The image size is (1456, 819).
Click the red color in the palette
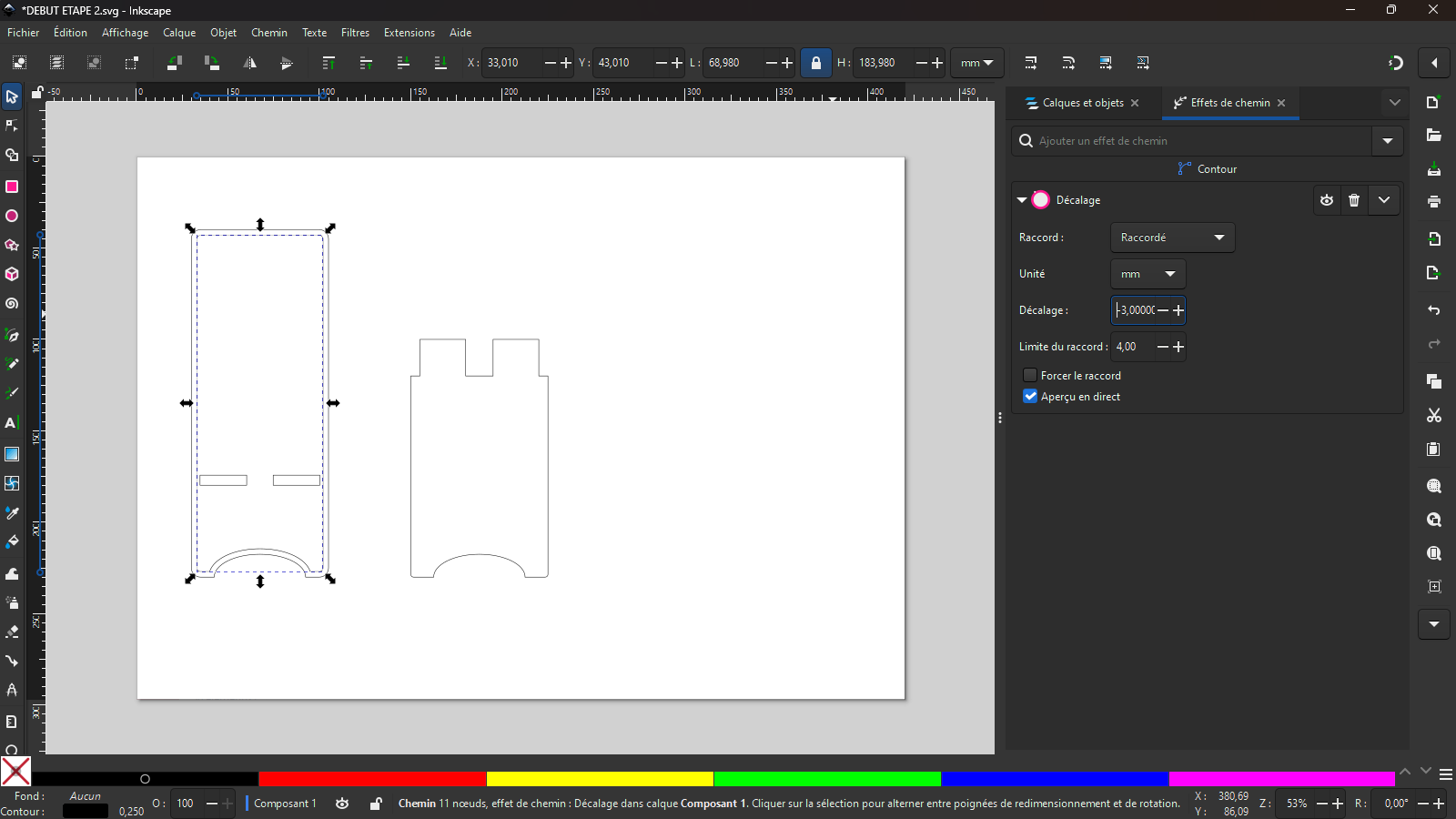372,779
